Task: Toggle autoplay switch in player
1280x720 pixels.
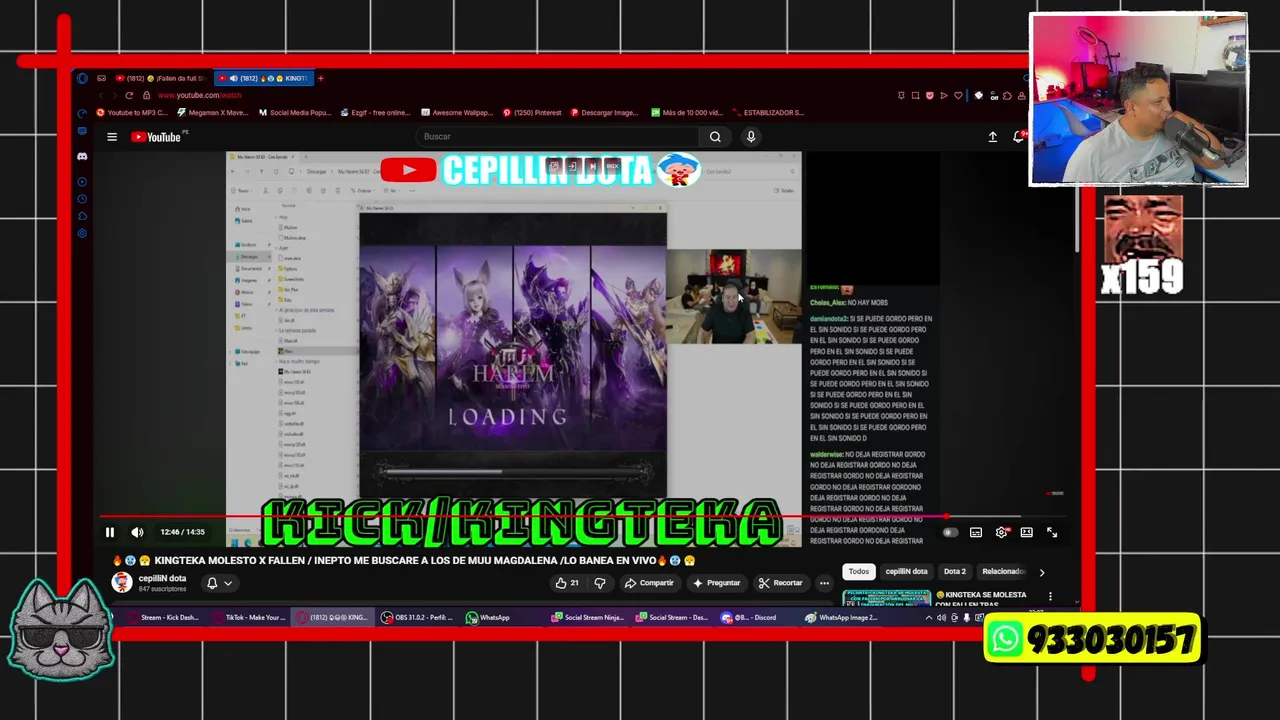Action: [x=950, y=533]
